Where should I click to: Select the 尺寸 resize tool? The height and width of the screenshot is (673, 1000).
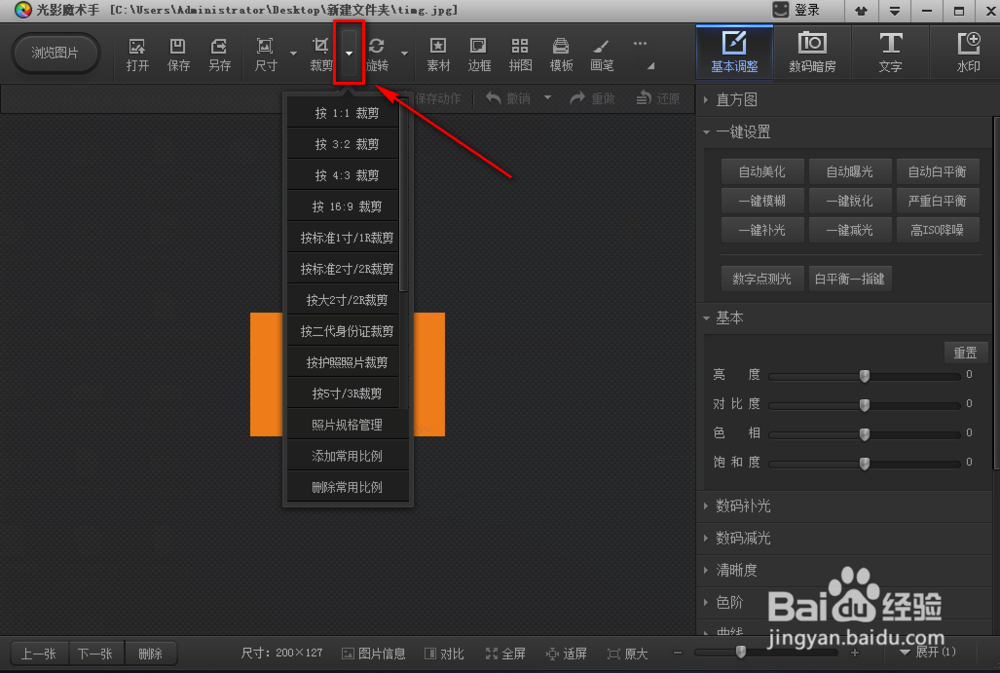265,54
